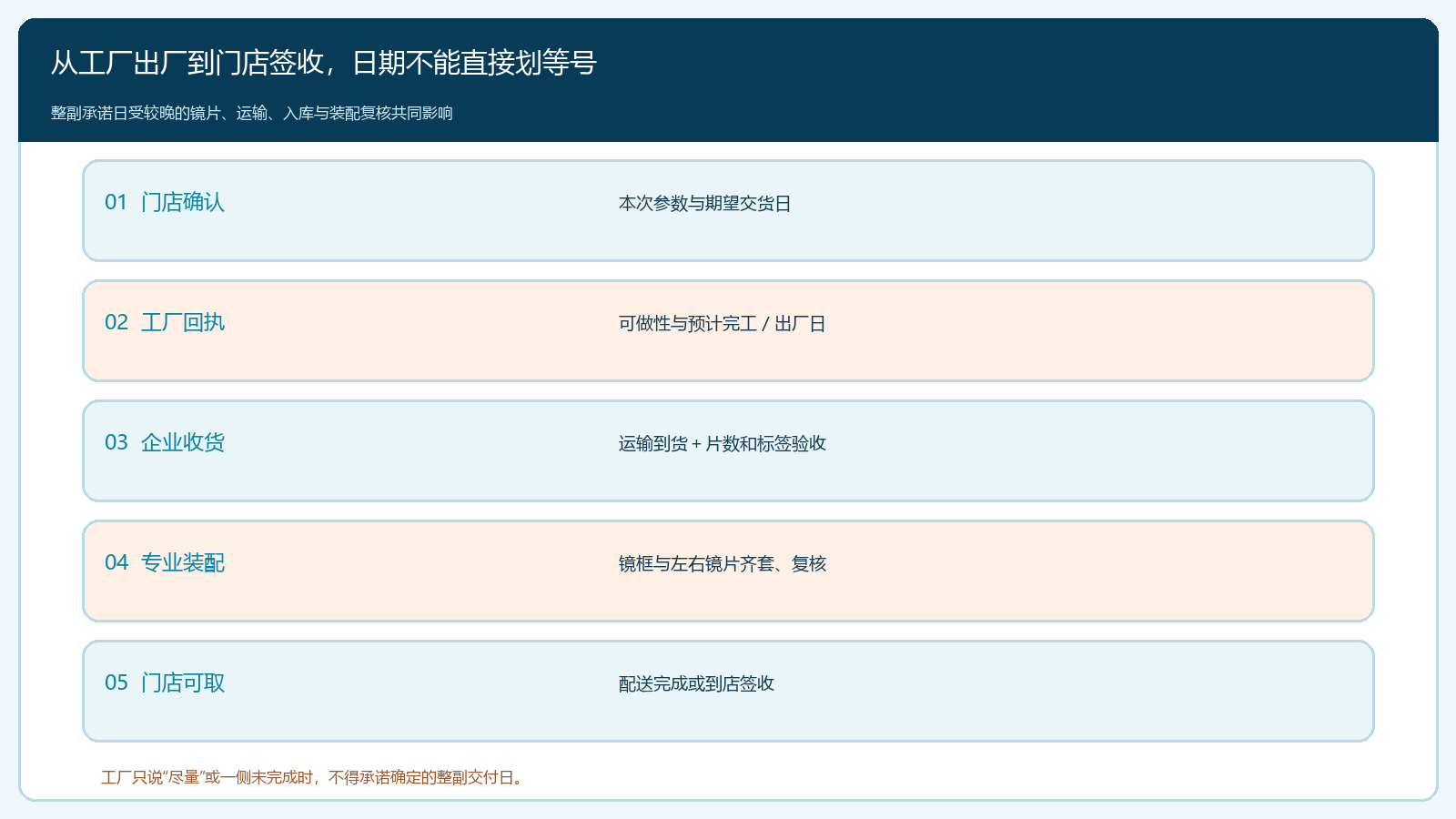Click the description 运输到货 + 片数和标签验收

pyautogui.click(x=723, y=444)
